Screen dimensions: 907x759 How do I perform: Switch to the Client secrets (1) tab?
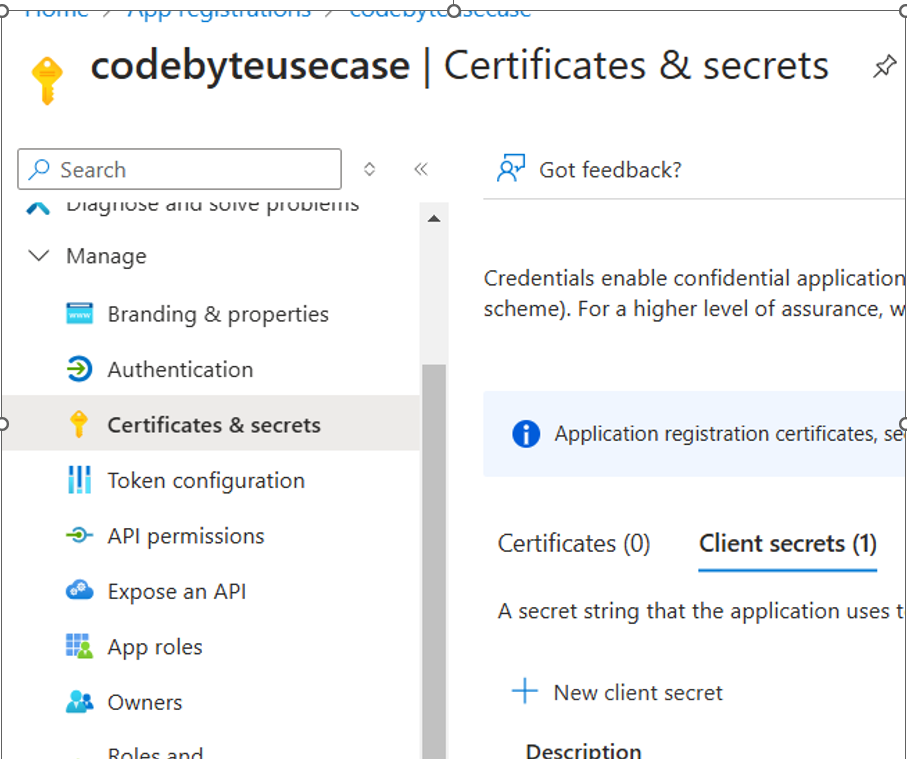pos(787,543)
